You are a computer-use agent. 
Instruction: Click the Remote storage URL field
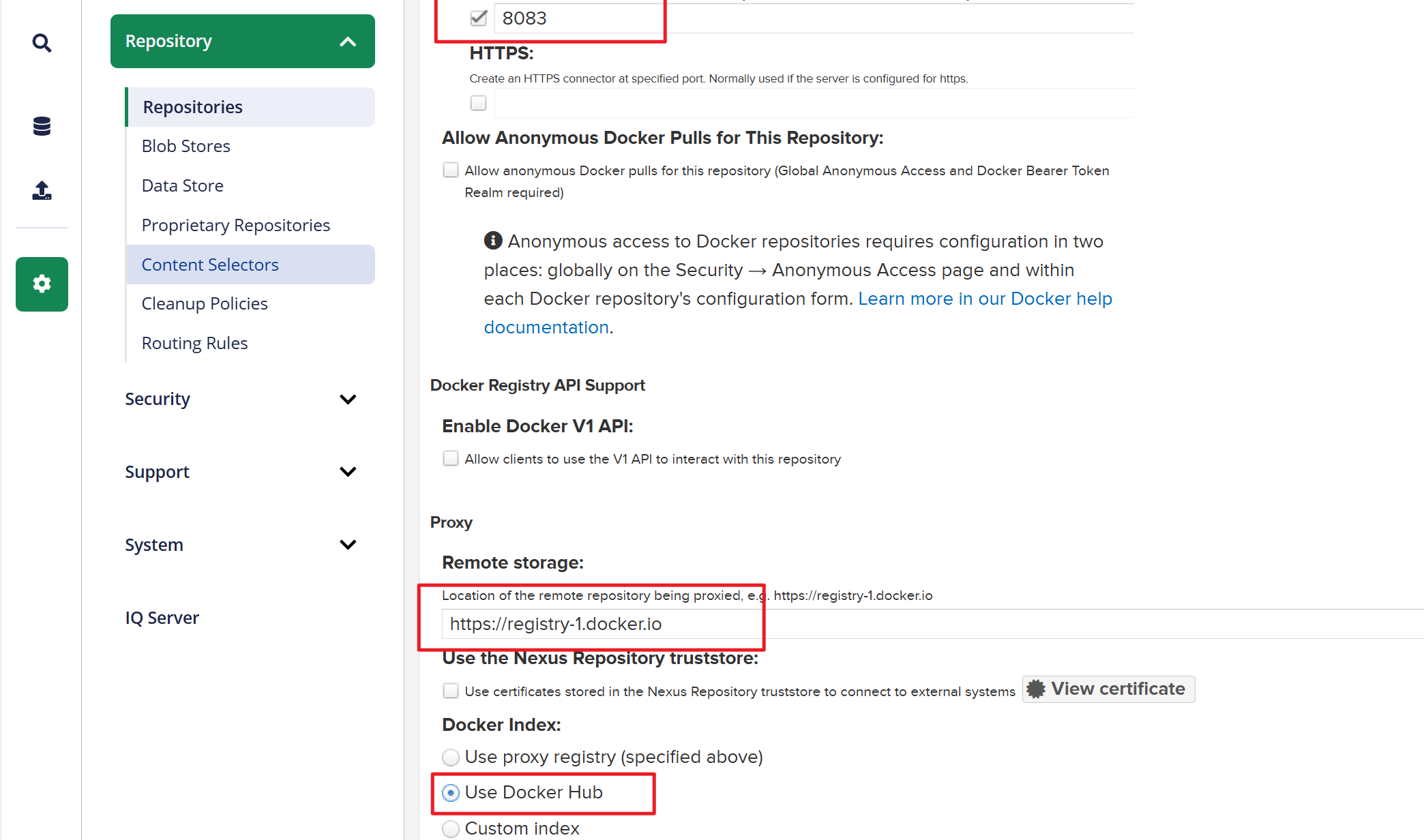tap(600, 624)
